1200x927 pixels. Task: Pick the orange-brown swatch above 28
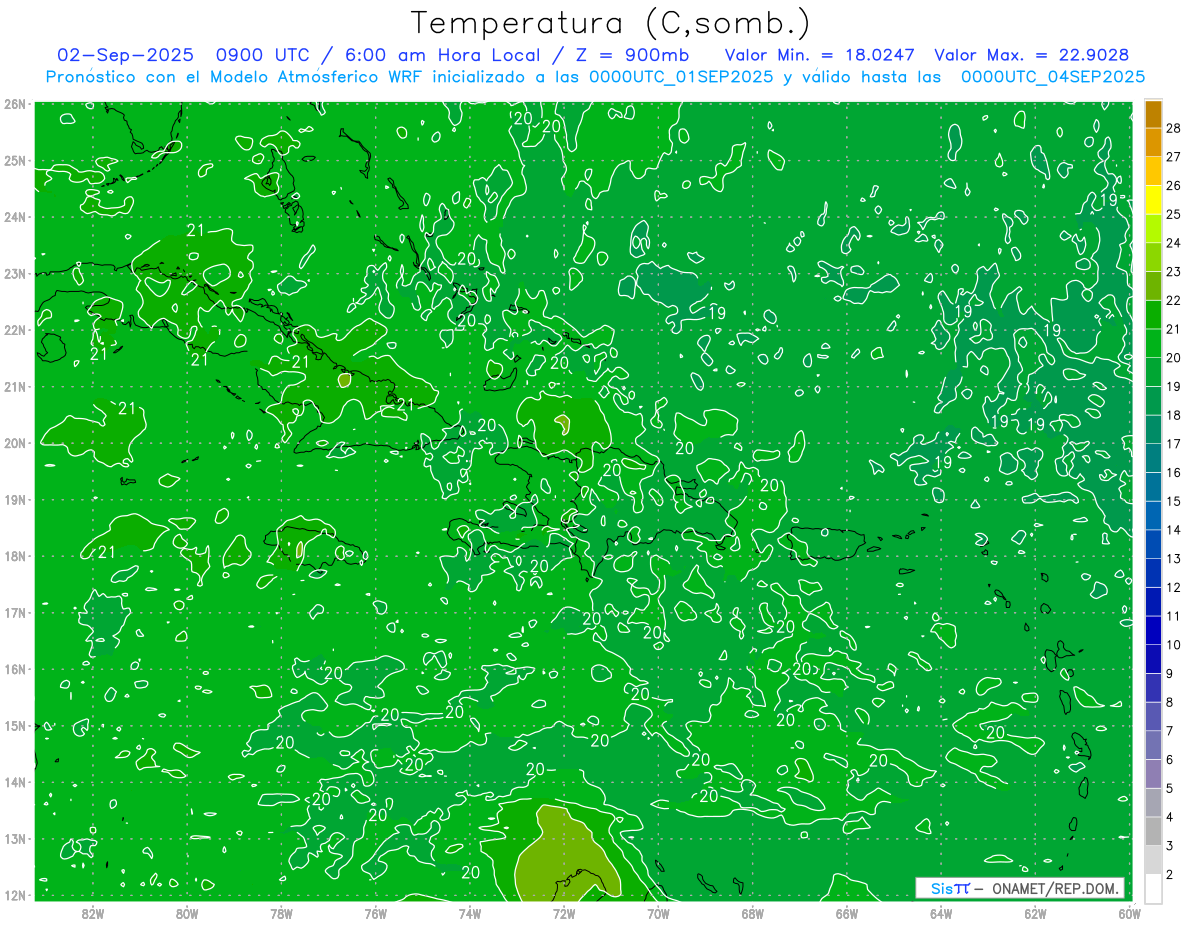1153,114
